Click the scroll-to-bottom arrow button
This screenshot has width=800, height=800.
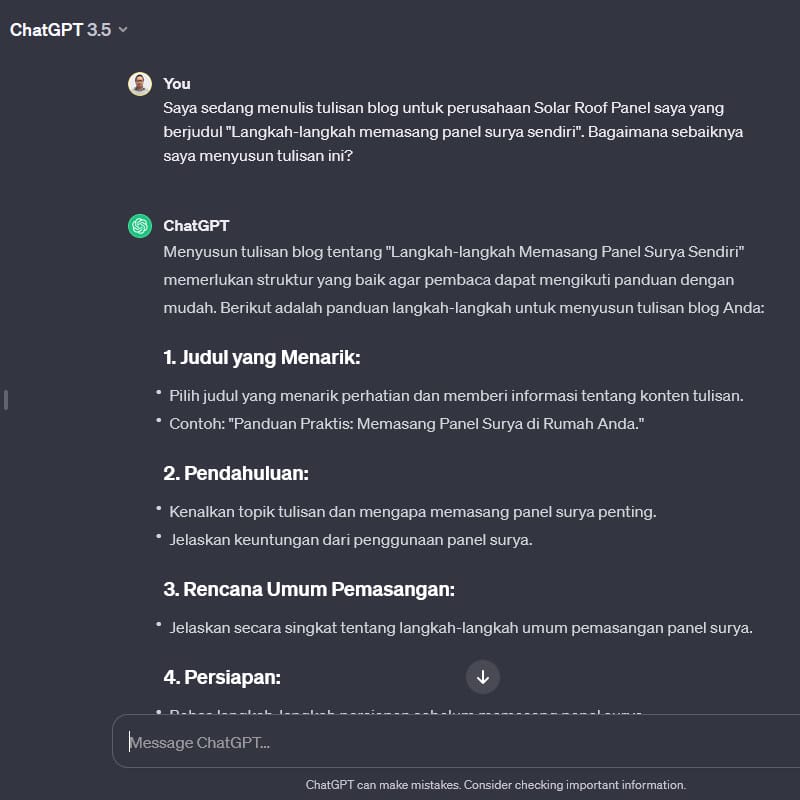click(483, 677)
